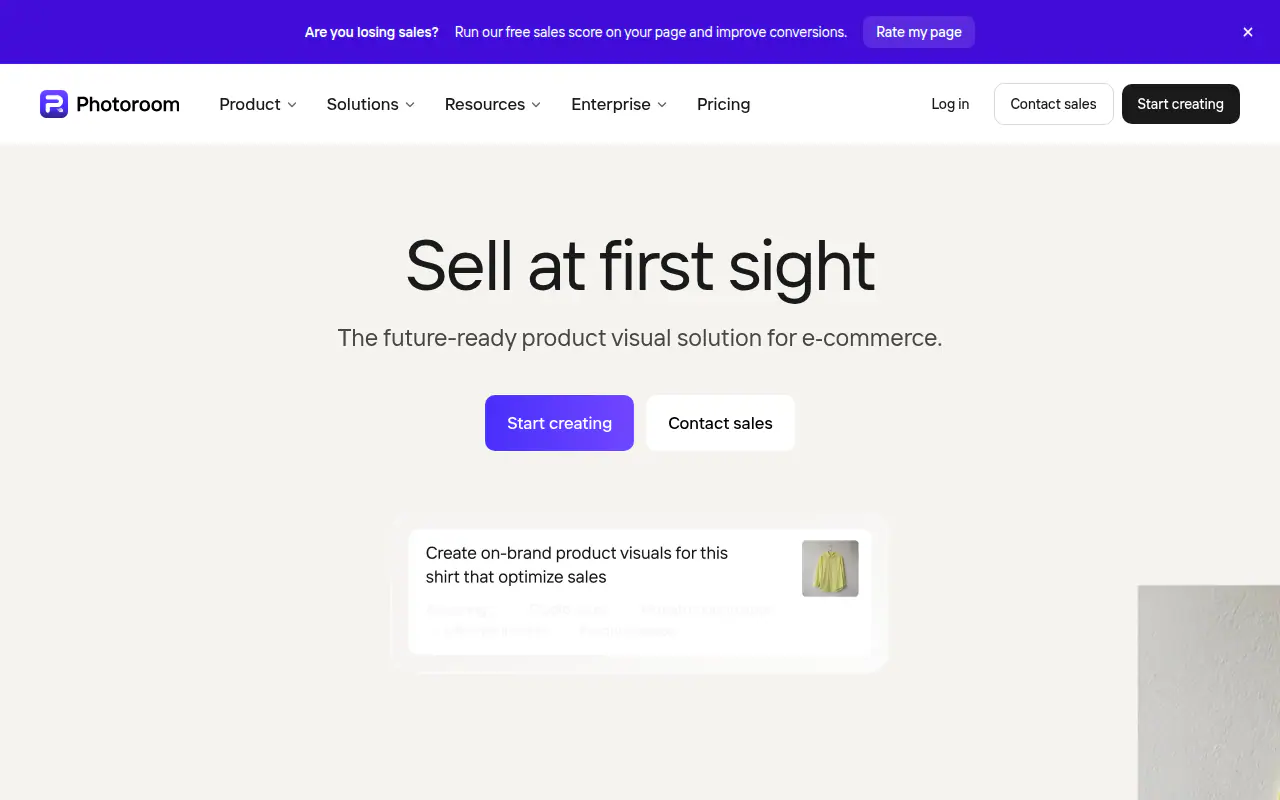Click the purple hero Start creating button
This screenshot has height=800, width=1280.
pos(559,423)
